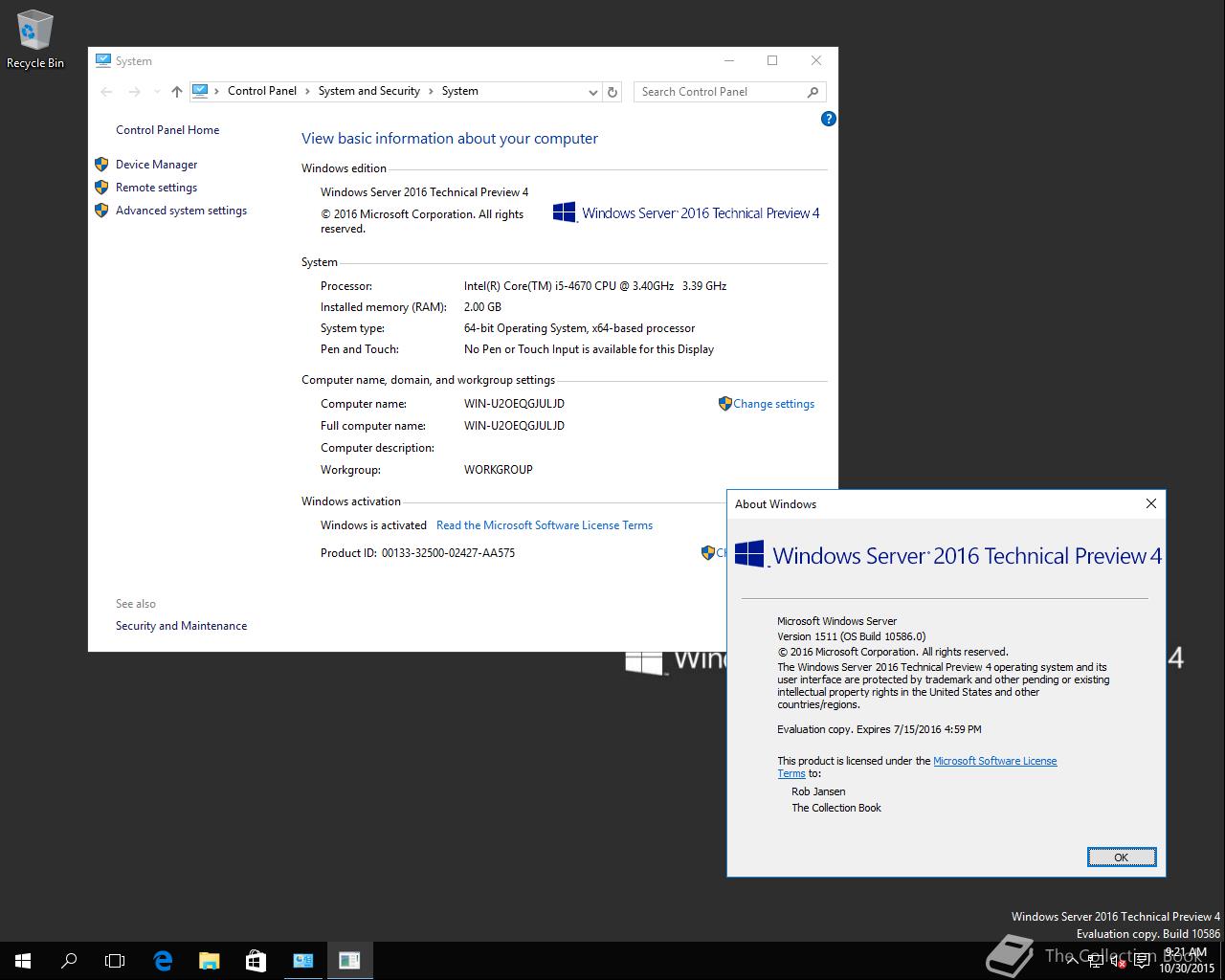Viewport: 1225px width, 980px height.
Task: Open Device Manager link
Action: tap(156, 165)
